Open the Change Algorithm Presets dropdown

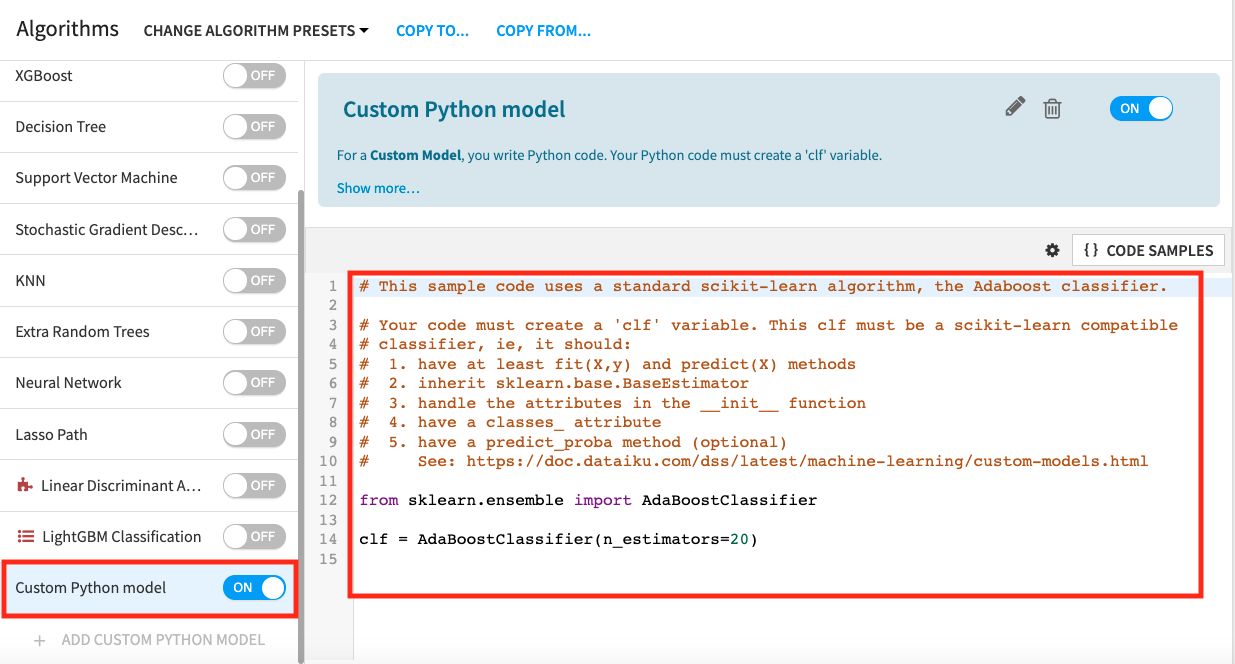[255, 30]
